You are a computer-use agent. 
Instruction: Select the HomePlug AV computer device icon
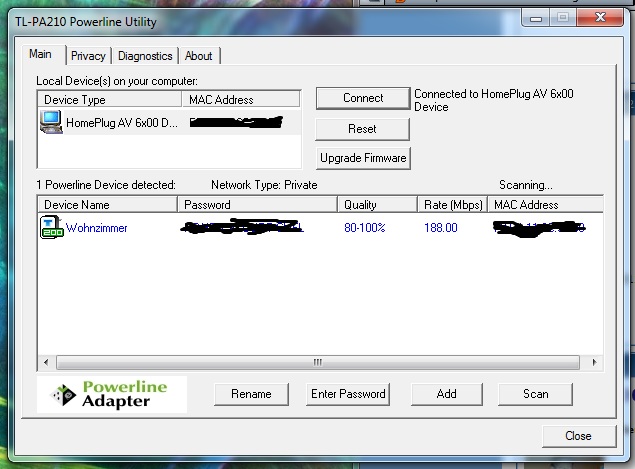tap(51, 122)
